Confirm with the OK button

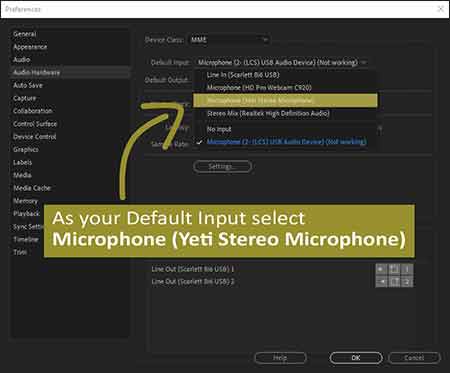point(356,358)
